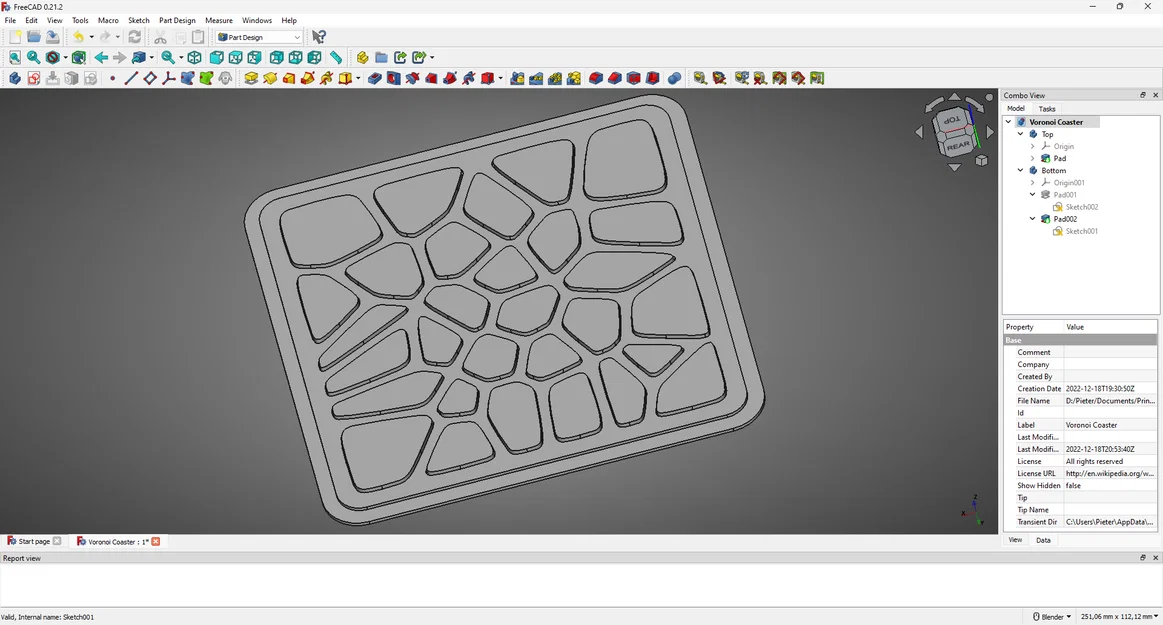1163x625 pixels.
Task: Select Sketch001 in the model tree
Action: [x=1081, y=231]
